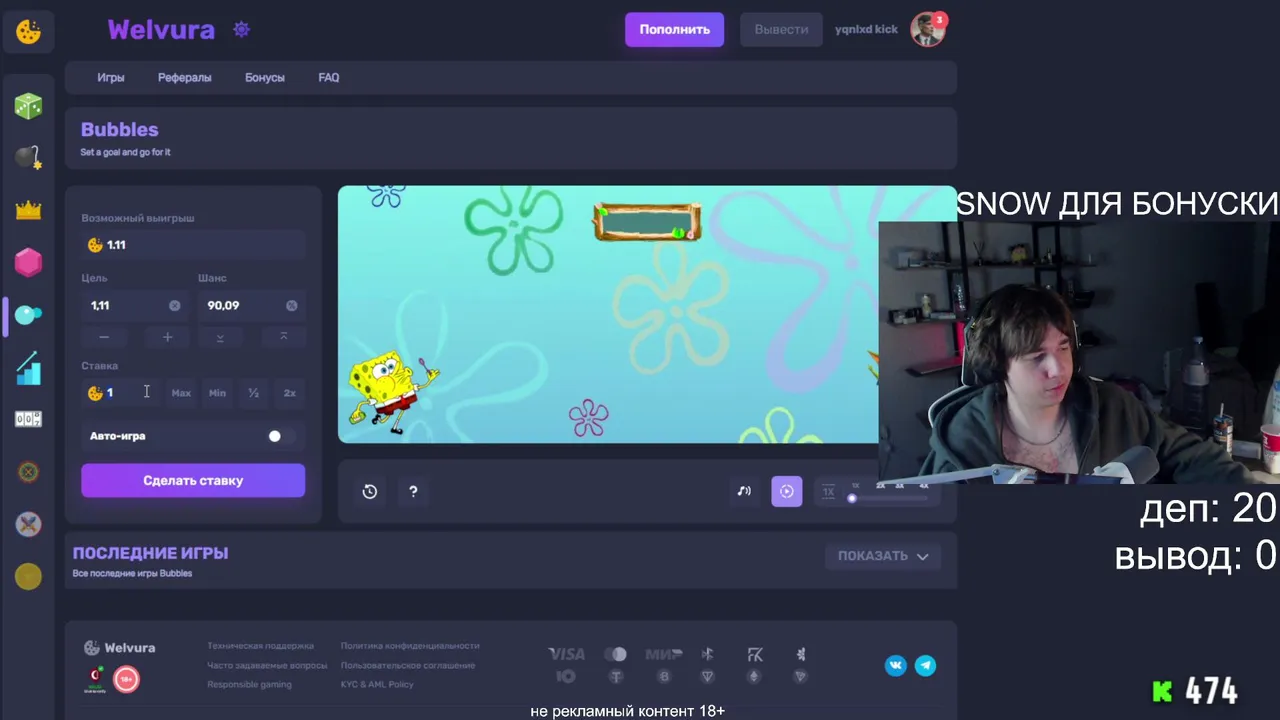Open the user profile avatar
This screenshot has height=720, width=1280.
coord(928,30)
